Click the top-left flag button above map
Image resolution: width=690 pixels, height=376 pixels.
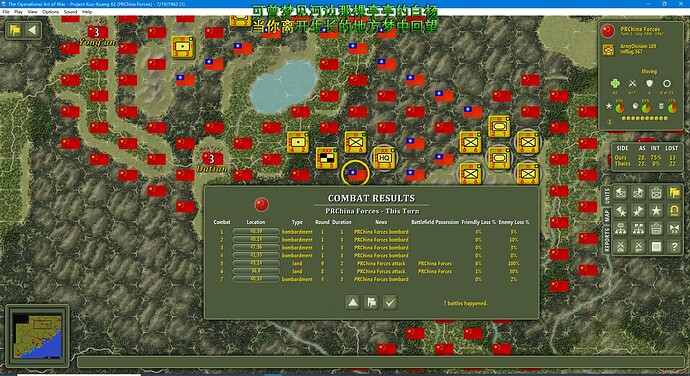click(x=15, y=30)
